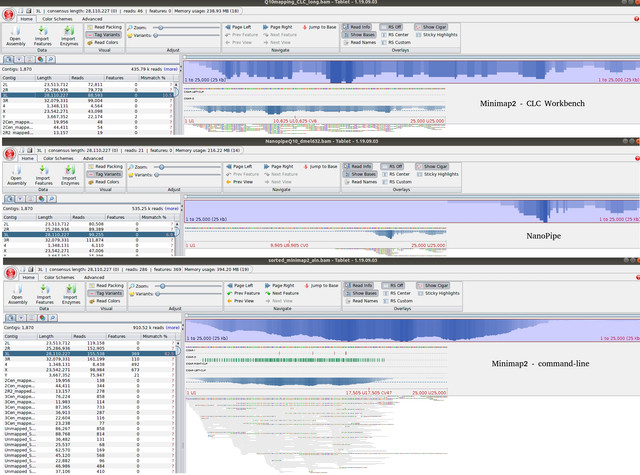Toggle Read Names overlay in the top window
640x475 pixels.
coord(360,42)
